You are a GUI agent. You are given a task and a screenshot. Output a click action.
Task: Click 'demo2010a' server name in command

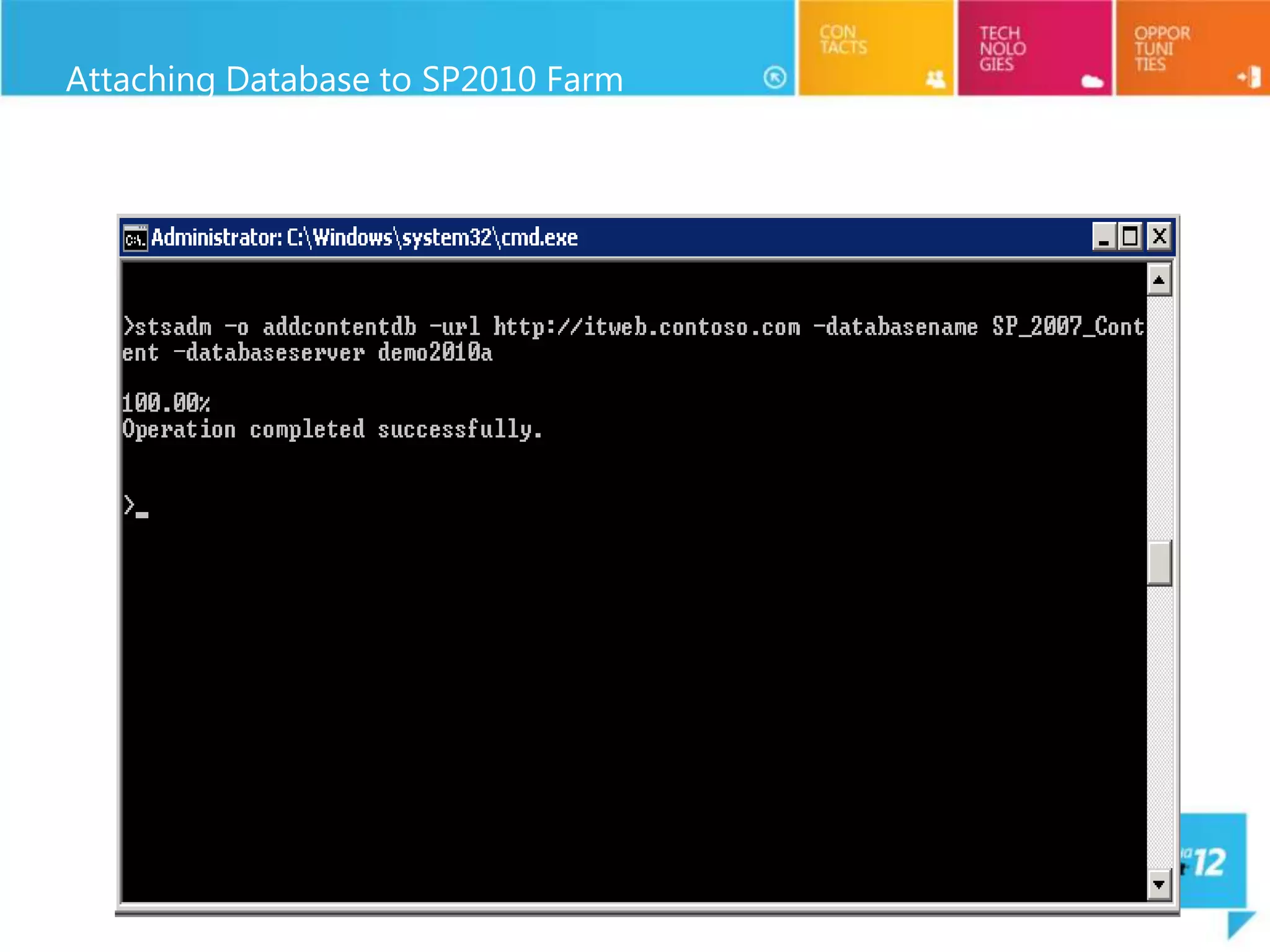point(435,353)
